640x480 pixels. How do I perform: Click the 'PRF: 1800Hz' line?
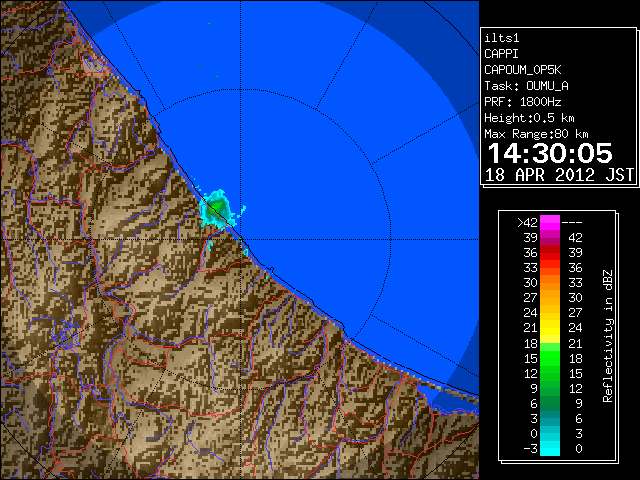522,102
